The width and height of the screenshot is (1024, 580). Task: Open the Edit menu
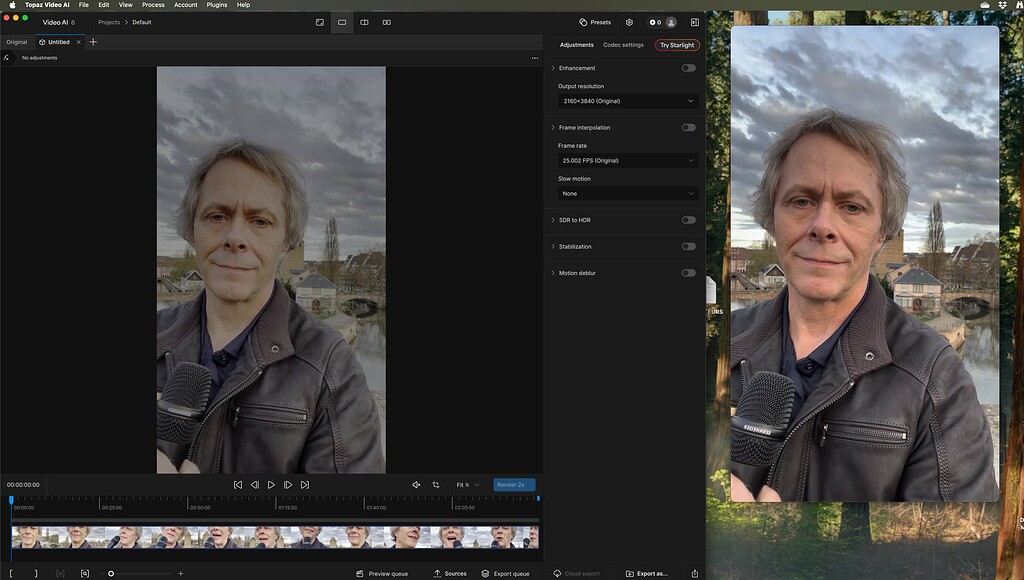pyautogui.click(x=104, y=5)
